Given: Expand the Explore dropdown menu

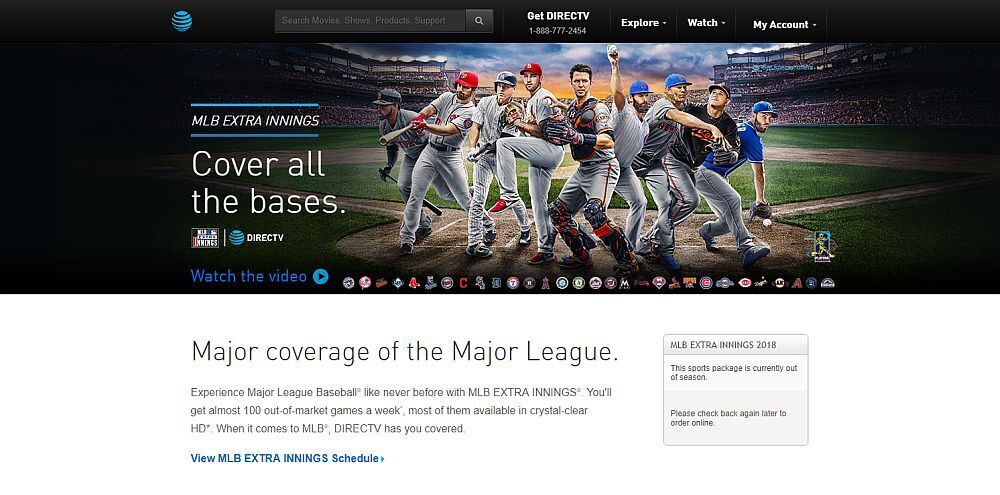Looking at the screenshot, I should pos(643,22).
